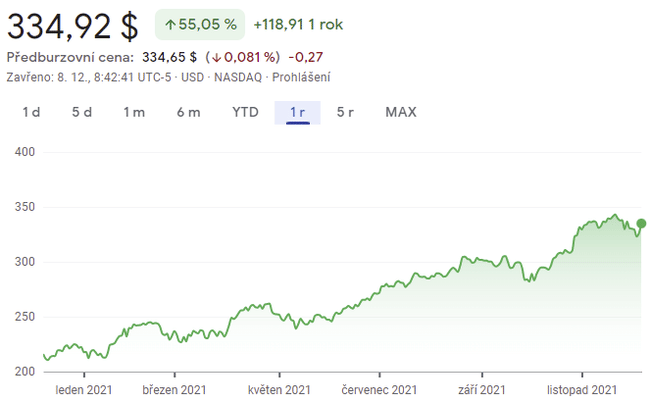Click the listopad 2021 axis label
650x404 pixels.
click(x=580, y=390)
